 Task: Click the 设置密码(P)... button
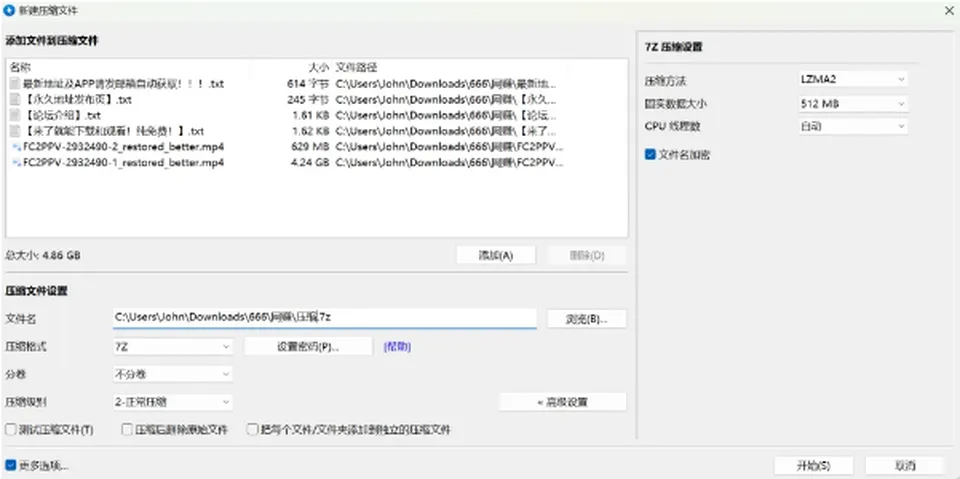[x=309, y=347]
